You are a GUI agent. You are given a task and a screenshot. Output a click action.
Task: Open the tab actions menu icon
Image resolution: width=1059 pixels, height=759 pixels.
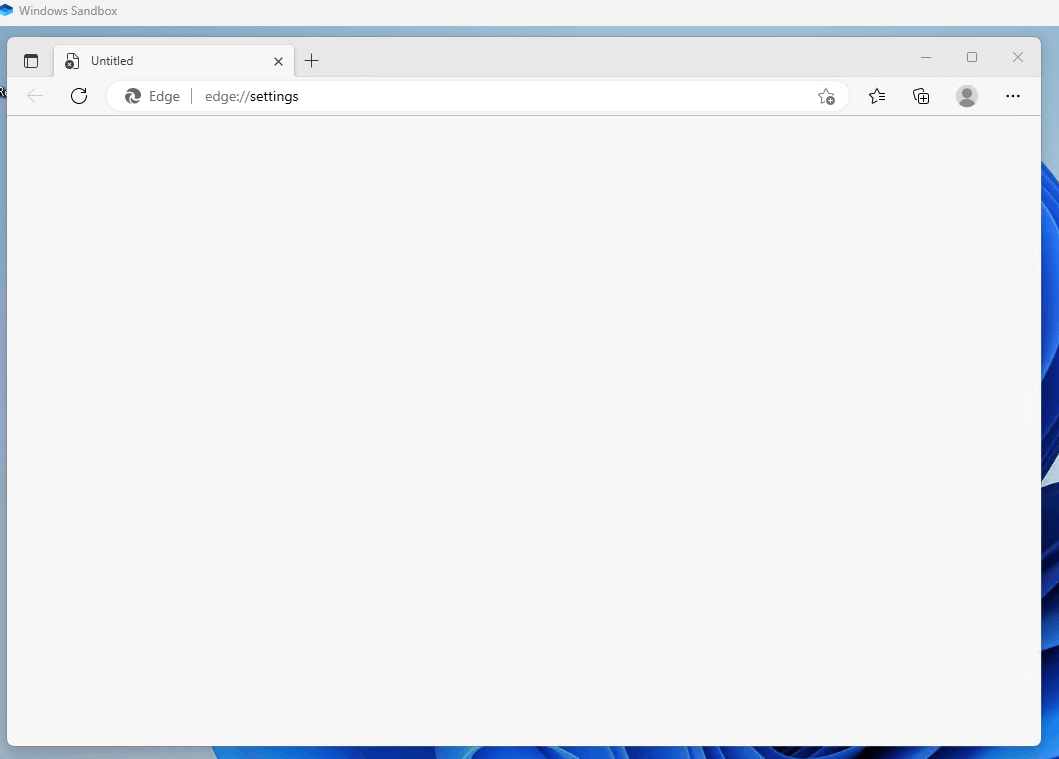tap(31, 61)
